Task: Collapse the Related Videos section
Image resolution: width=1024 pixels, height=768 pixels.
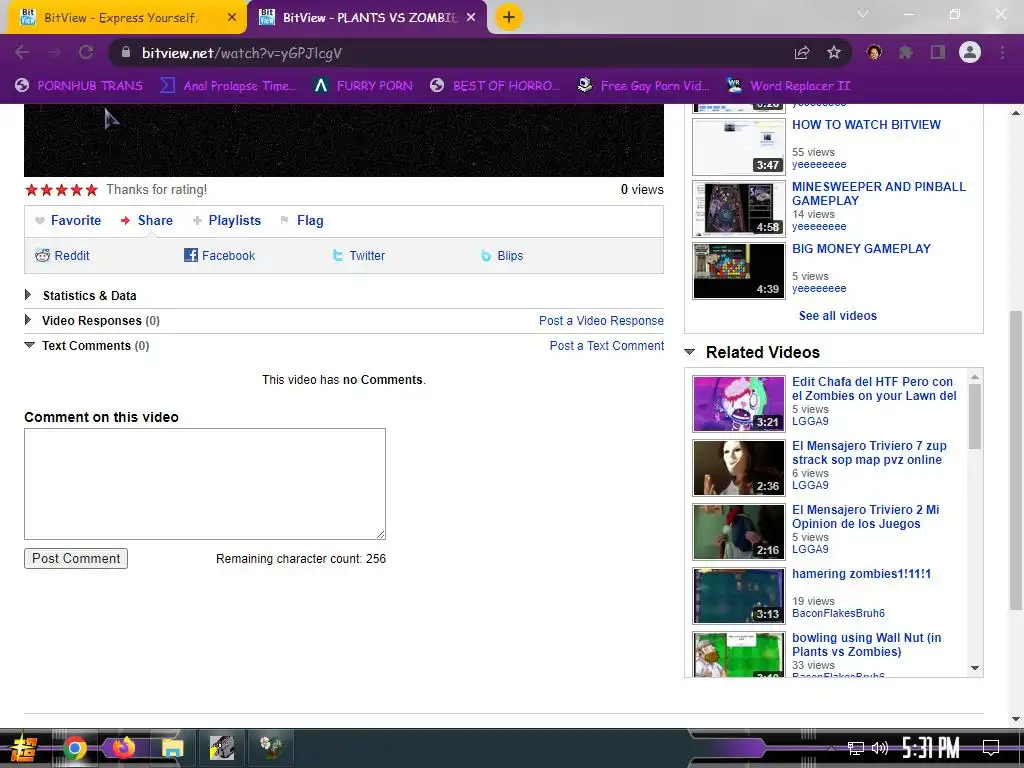Action: point(690,352)
